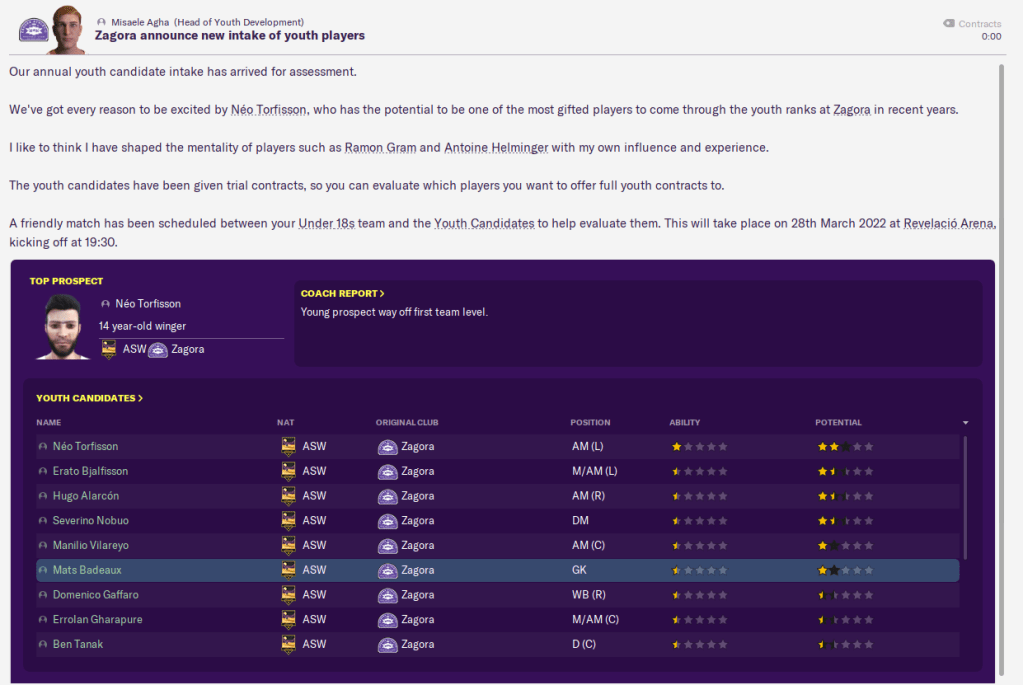
Task: Click the Contracts tag icon
Action: 948,23
